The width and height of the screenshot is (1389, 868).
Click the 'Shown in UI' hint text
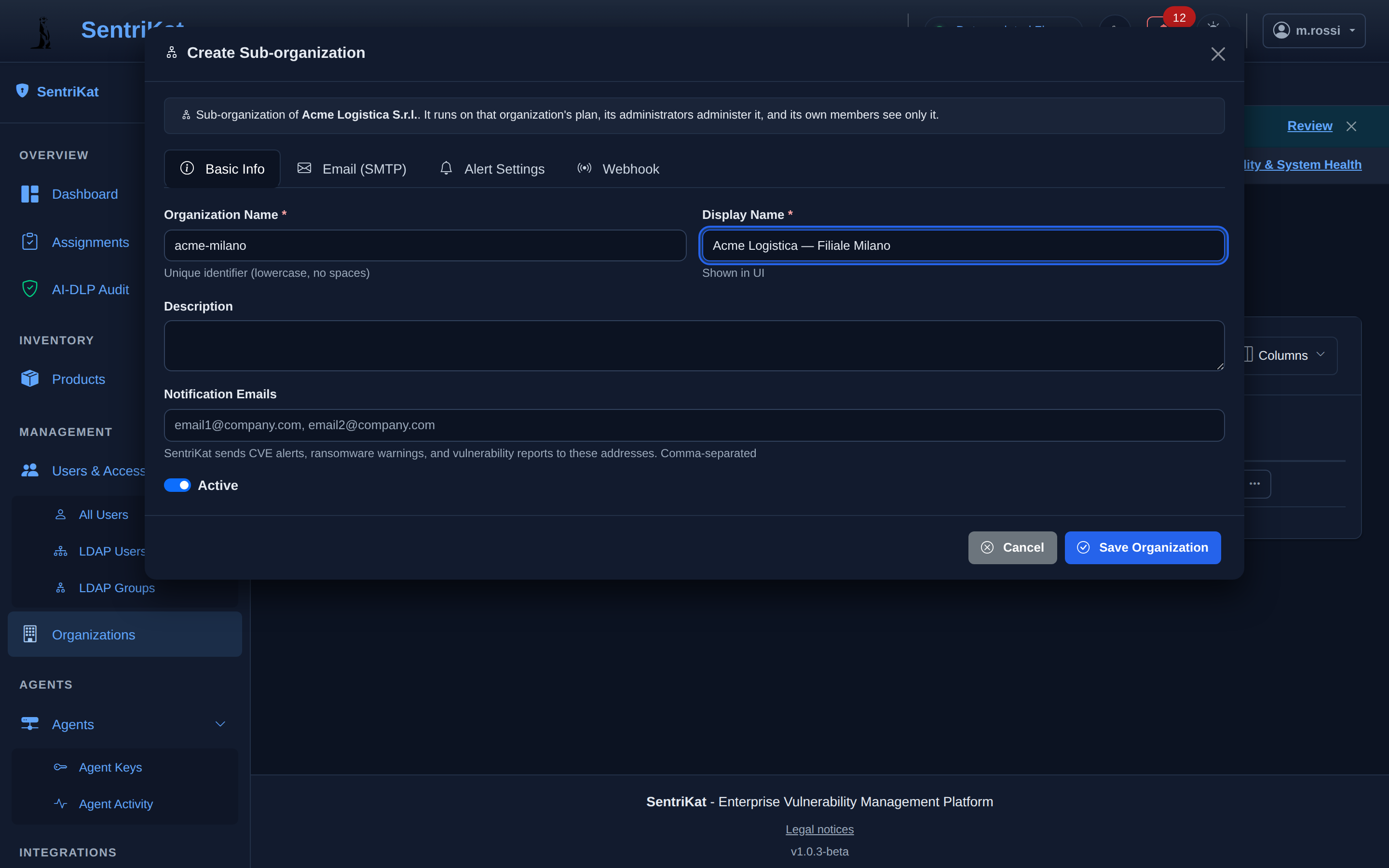(x=733, y=273)
